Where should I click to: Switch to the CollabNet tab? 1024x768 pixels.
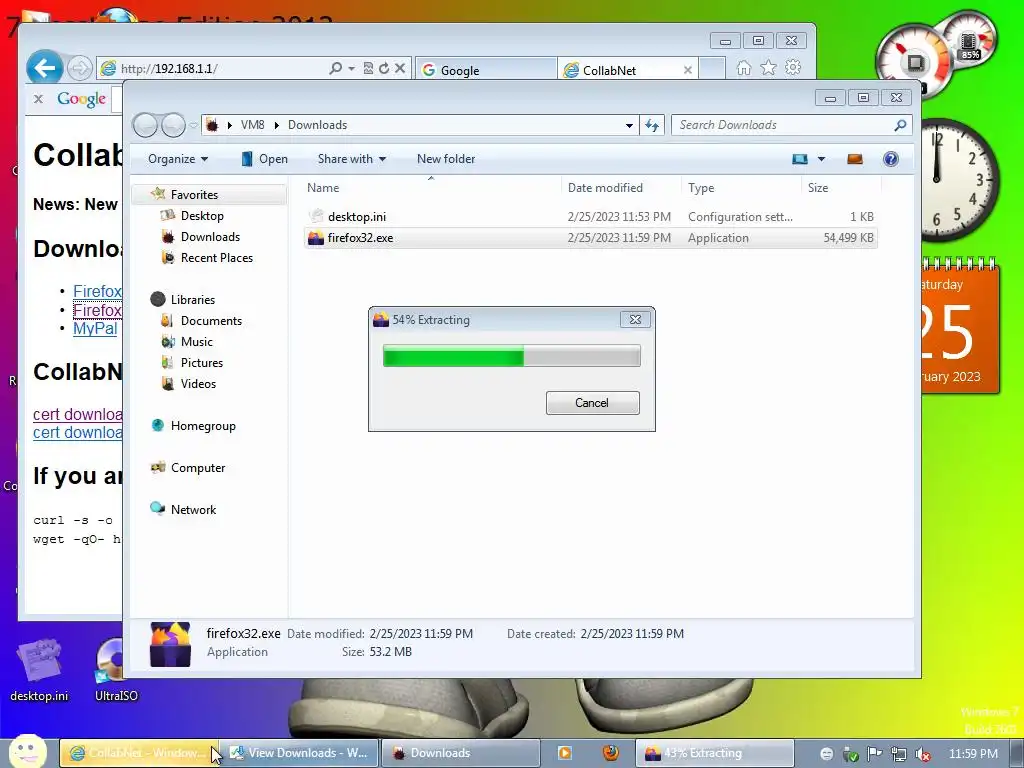[x=628, y=70]
